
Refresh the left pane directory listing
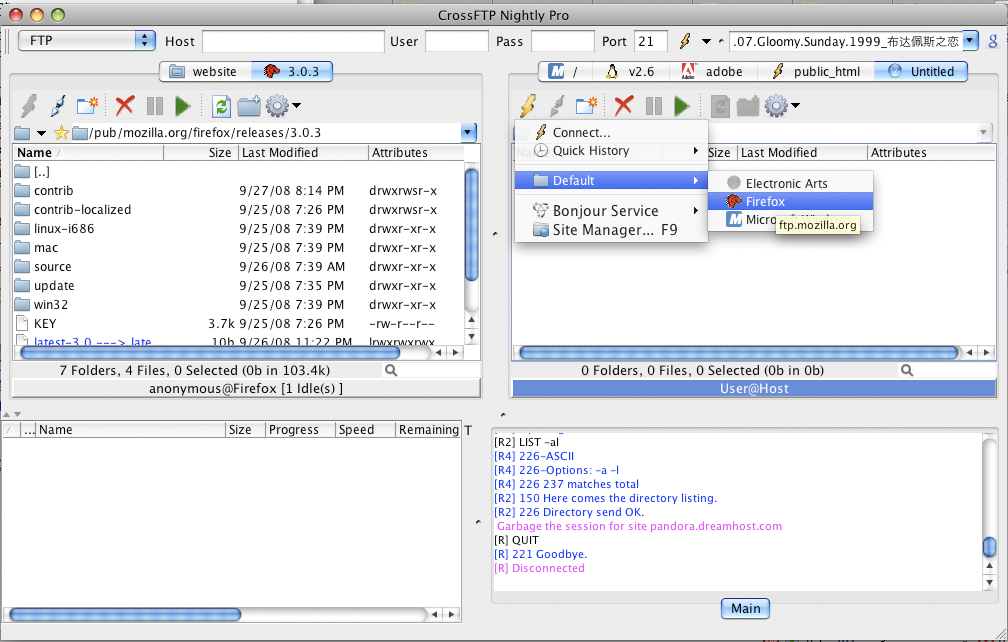[222, 106]
